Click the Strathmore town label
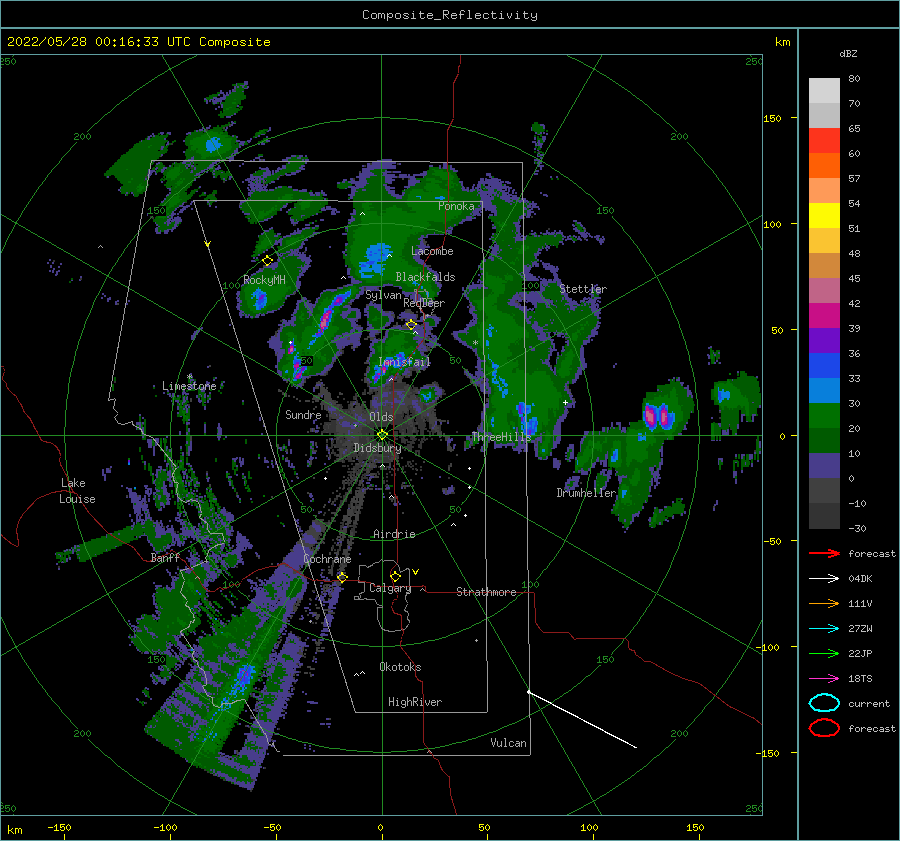Image resolution: width=900 pixels, height=841 pixels. pos(486,592)
